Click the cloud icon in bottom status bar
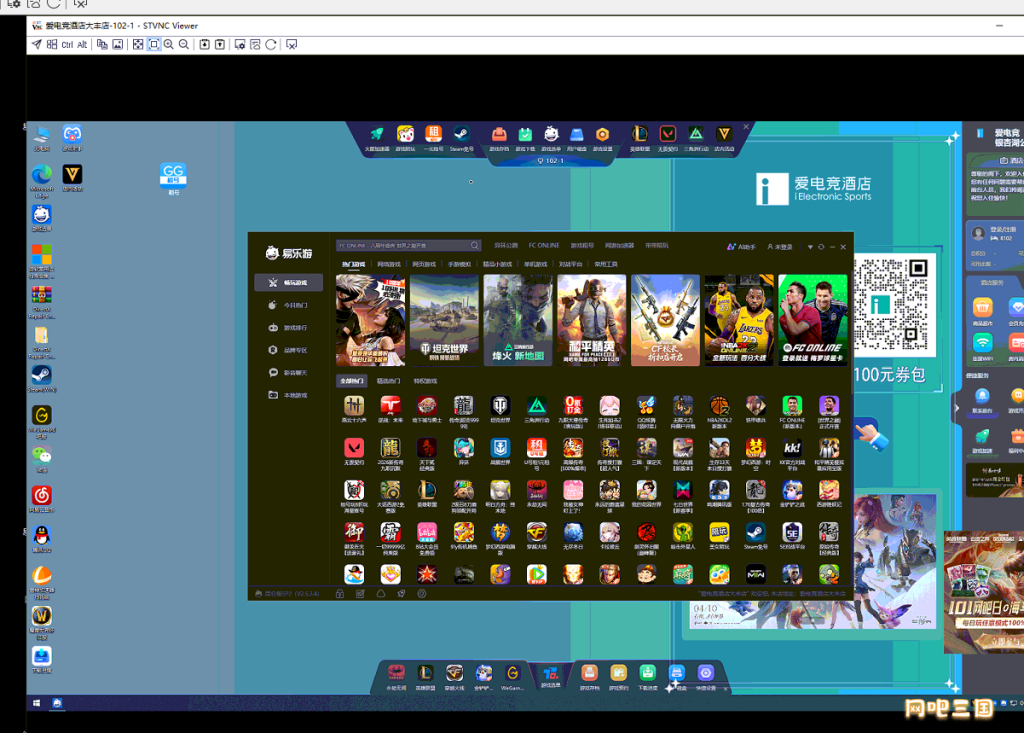Screen dimensions: 1024x733 click(381, 594)
